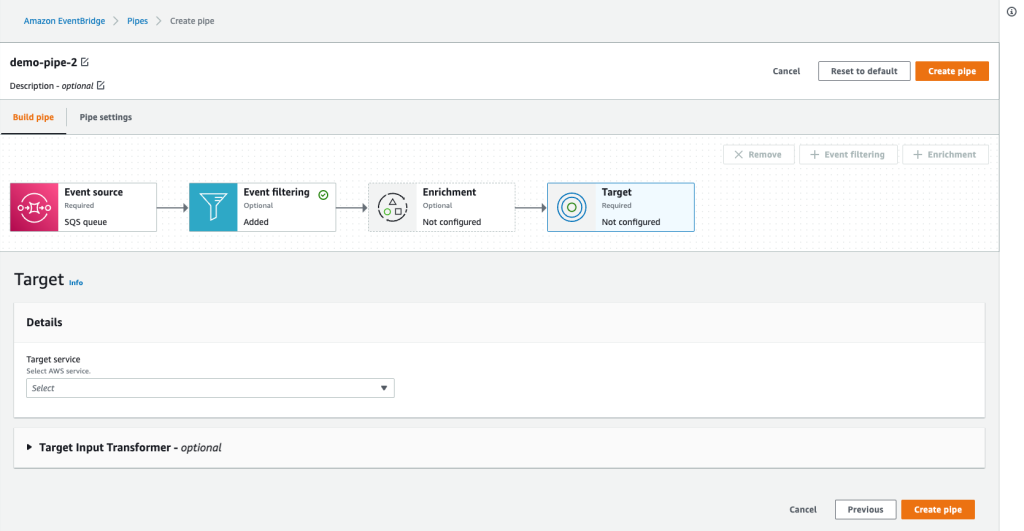Viewport: 1024px width, 531px height.
Task: Click 'Not configured' text under Enrichment
Action: click(452, 222)
